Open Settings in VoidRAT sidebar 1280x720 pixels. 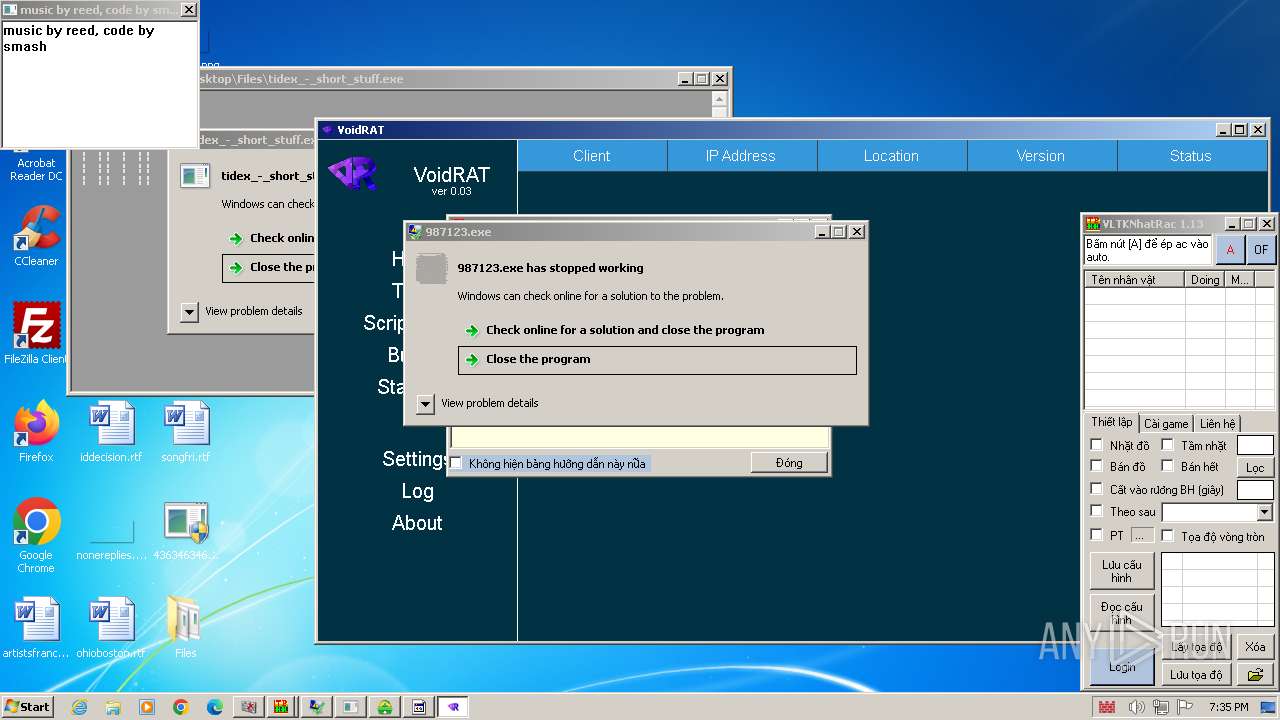point(416,459)
